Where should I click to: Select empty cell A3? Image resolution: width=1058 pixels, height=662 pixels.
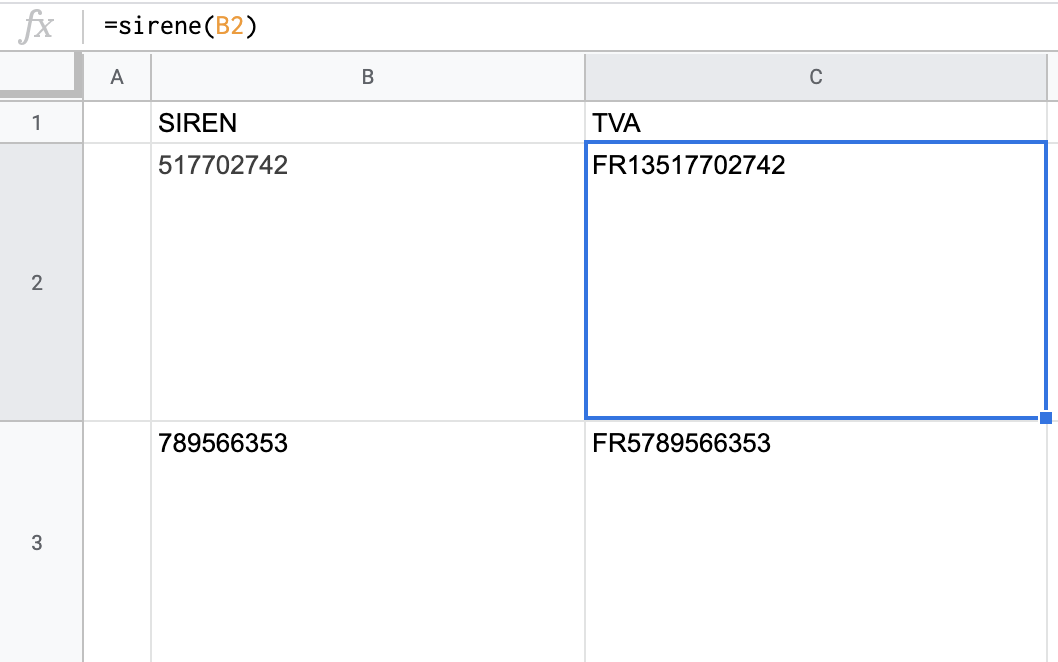[117, 542]
